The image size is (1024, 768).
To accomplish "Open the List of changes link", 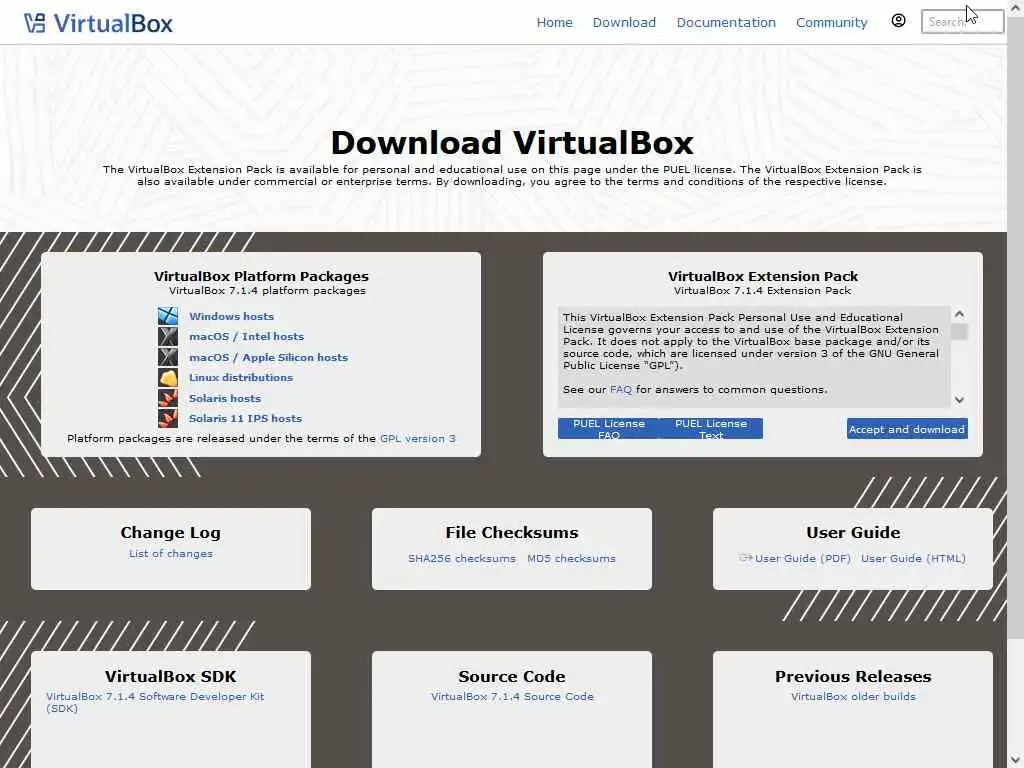I will [x=170, y=553].
